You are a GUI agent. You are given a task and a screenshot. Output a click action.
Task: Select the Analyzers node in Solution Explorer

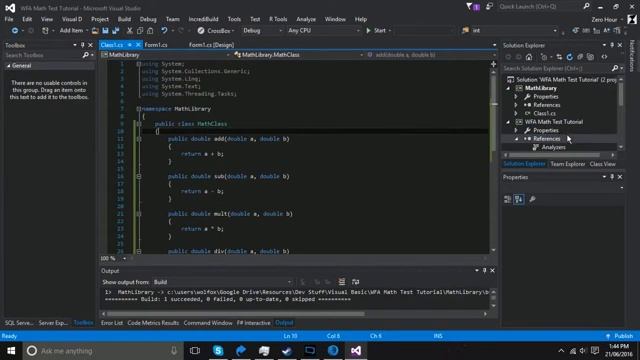tap(553, 147)
